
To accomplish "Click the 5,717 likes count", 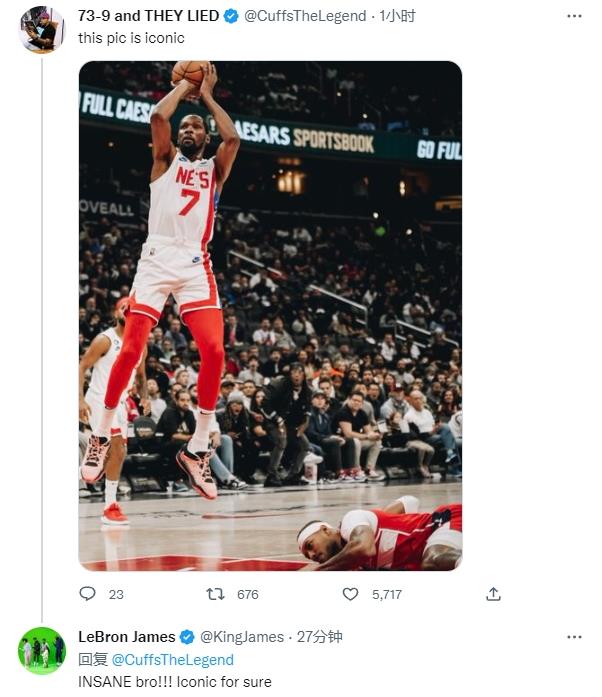I will coord(386,594).
